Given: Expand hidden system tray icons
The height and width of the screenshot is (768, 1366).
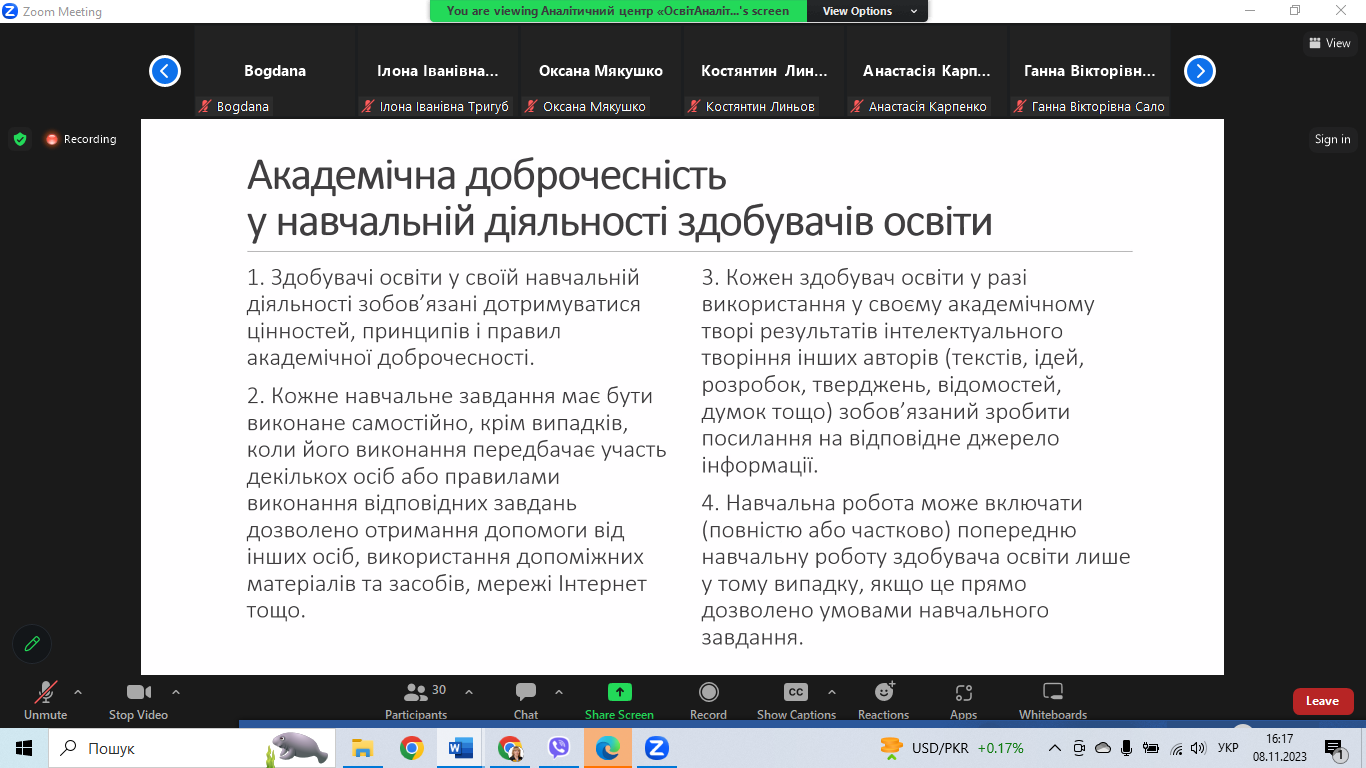Looking at the screenshot, I should pyautogui.click(x=1054, y=747).
